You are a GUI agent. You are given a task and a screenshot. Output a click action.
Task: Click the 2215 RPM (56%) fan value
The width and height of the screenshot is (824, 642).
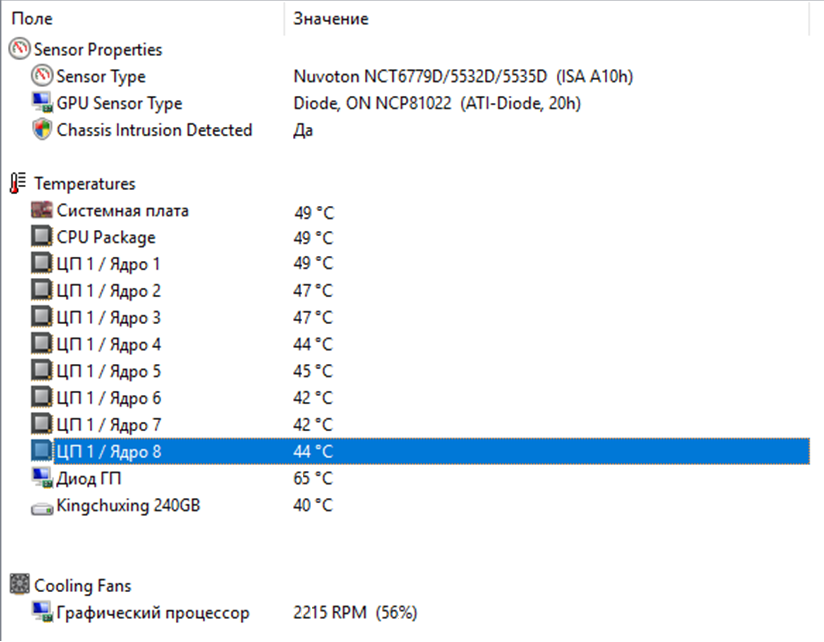point(355,613)
